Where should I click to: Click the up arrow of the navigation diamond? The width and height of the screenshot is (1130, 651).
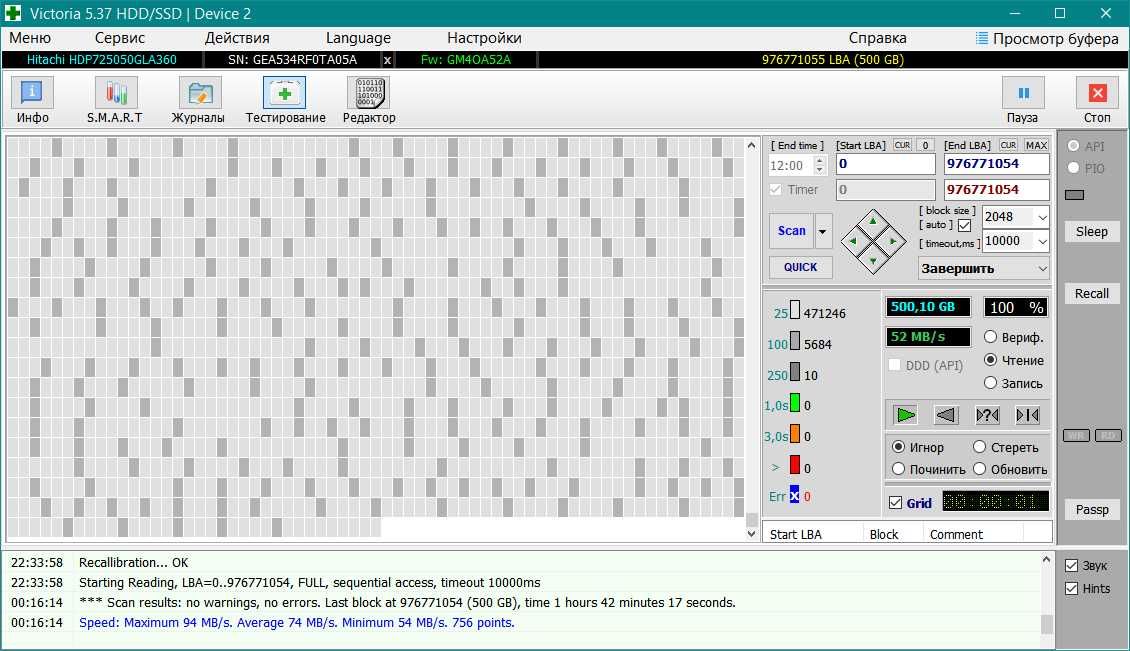pos(873,221)
